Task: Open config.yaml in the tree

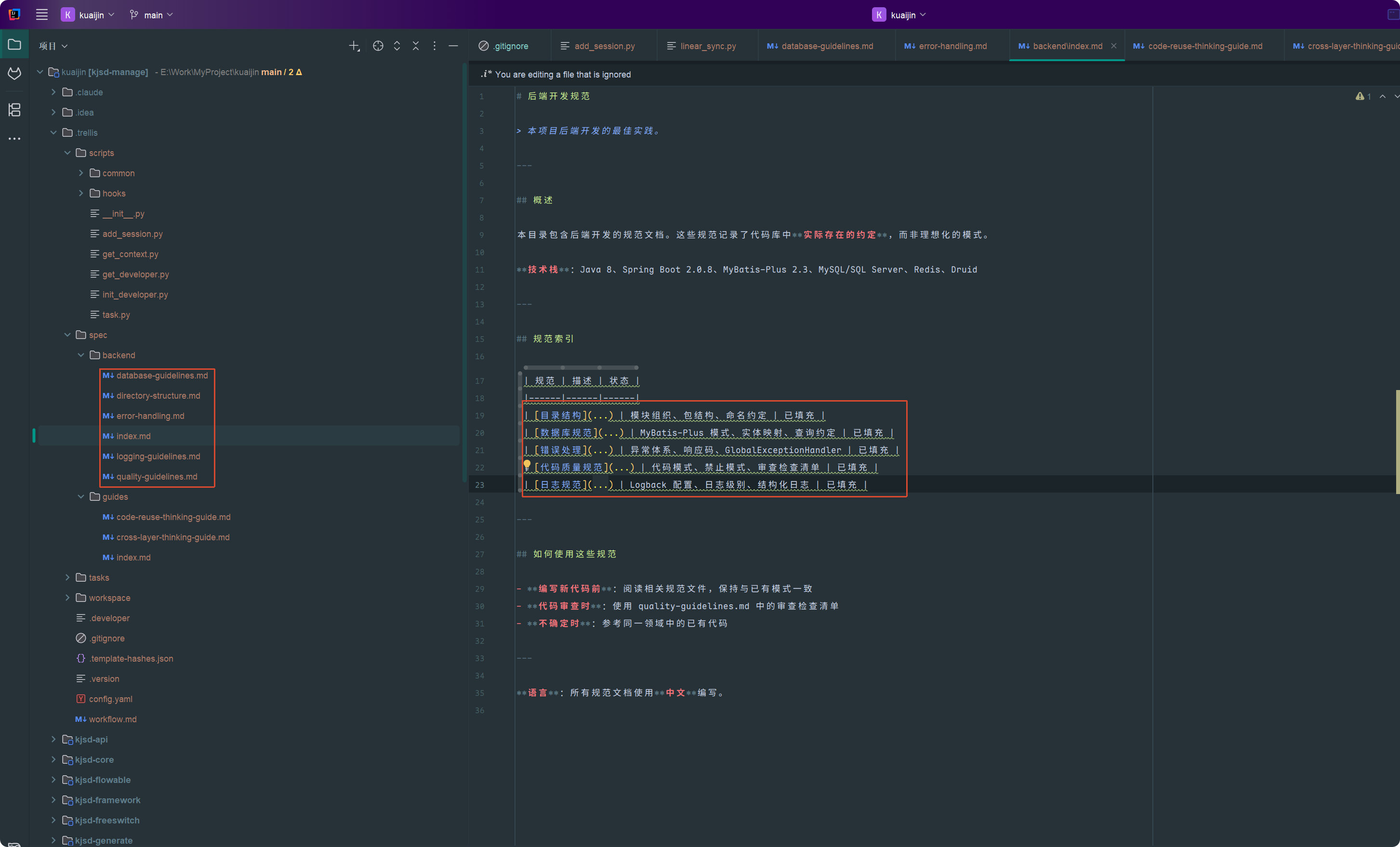Action: coord(110,699)
